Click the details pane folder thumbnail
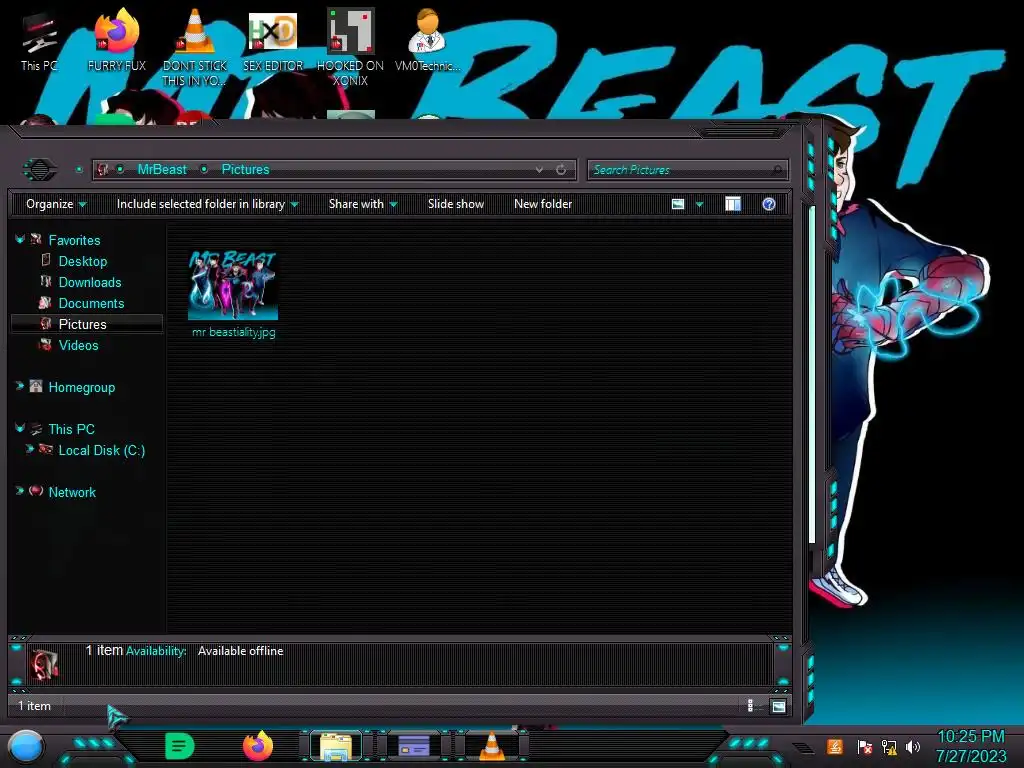Viewport: 1024px width, 768px height. click(x=43, y=664)
